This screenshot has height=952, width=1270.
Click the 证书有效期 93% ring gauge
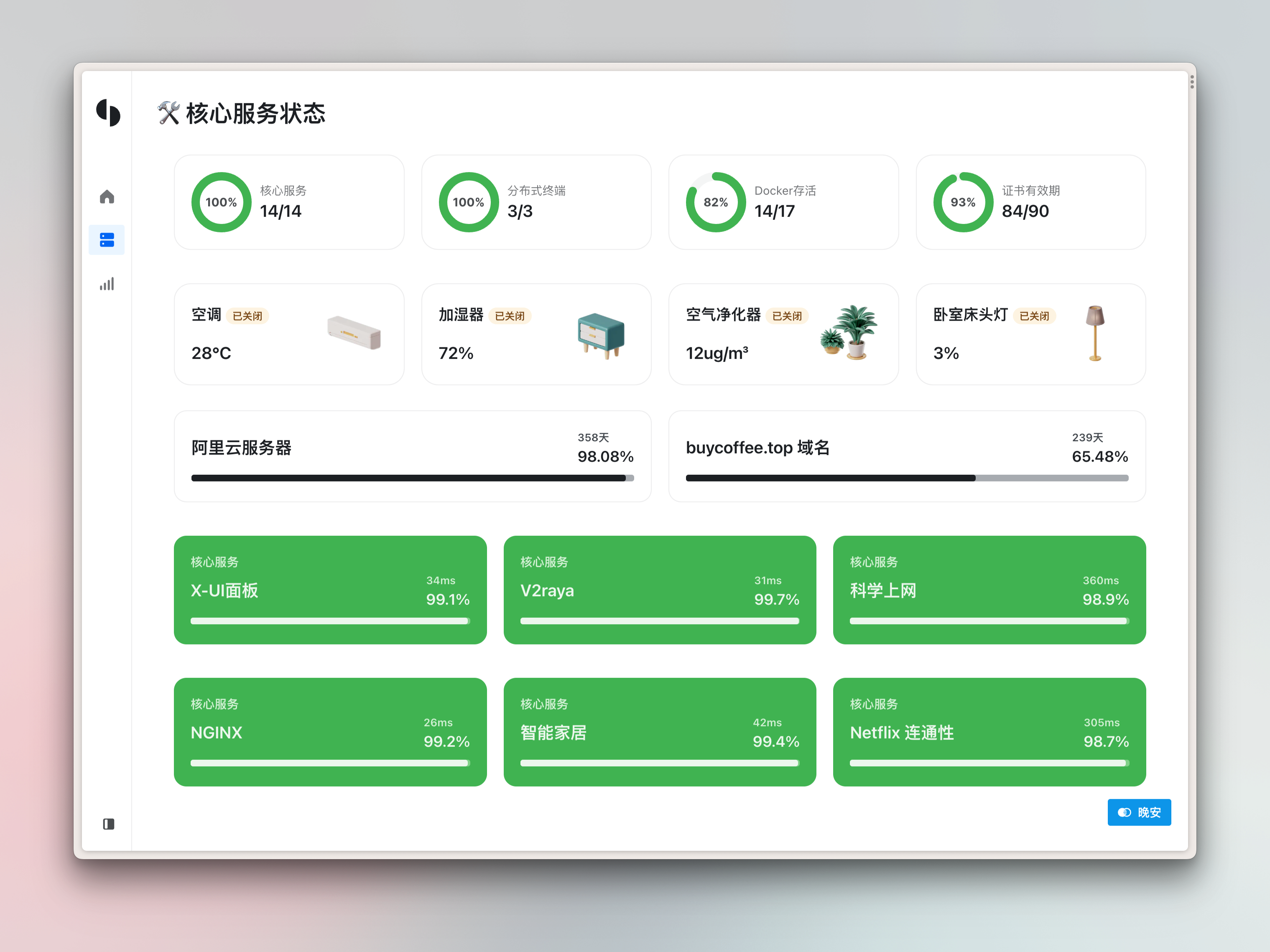[x=963, y=202]
